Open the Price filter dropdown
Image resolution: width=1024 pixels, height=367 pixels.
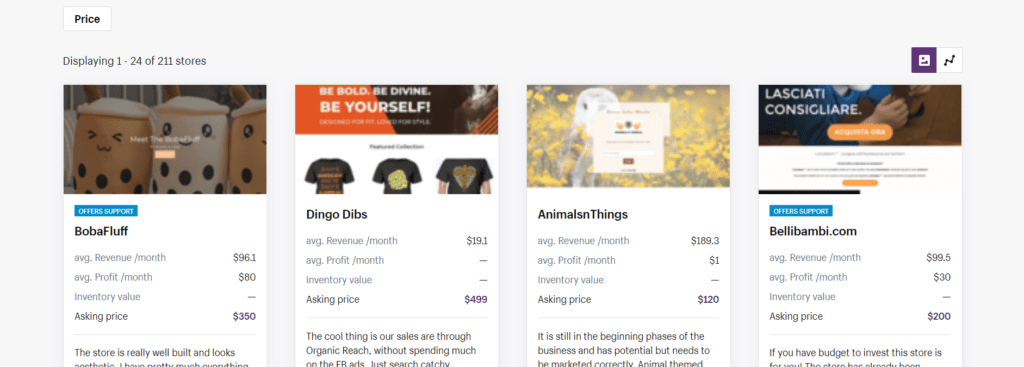tap(88, 19)
